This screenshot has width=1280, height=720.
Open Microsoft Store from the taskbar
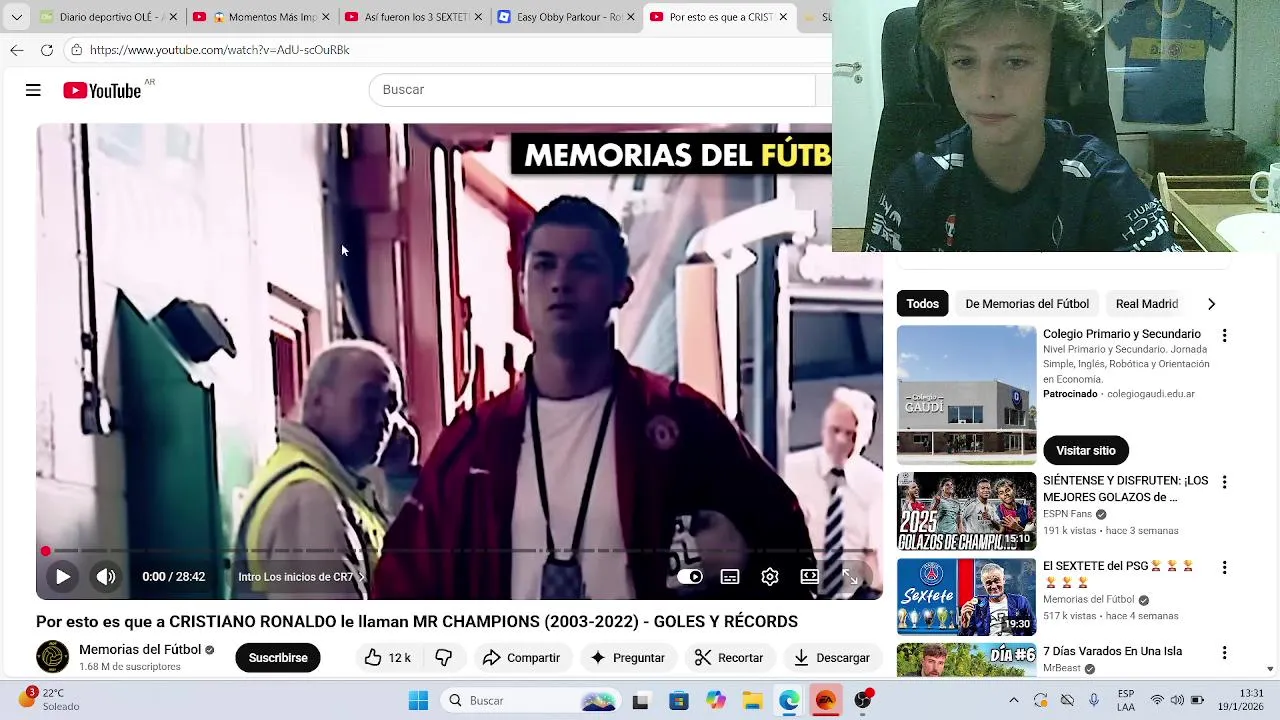[x=678, y=701]
